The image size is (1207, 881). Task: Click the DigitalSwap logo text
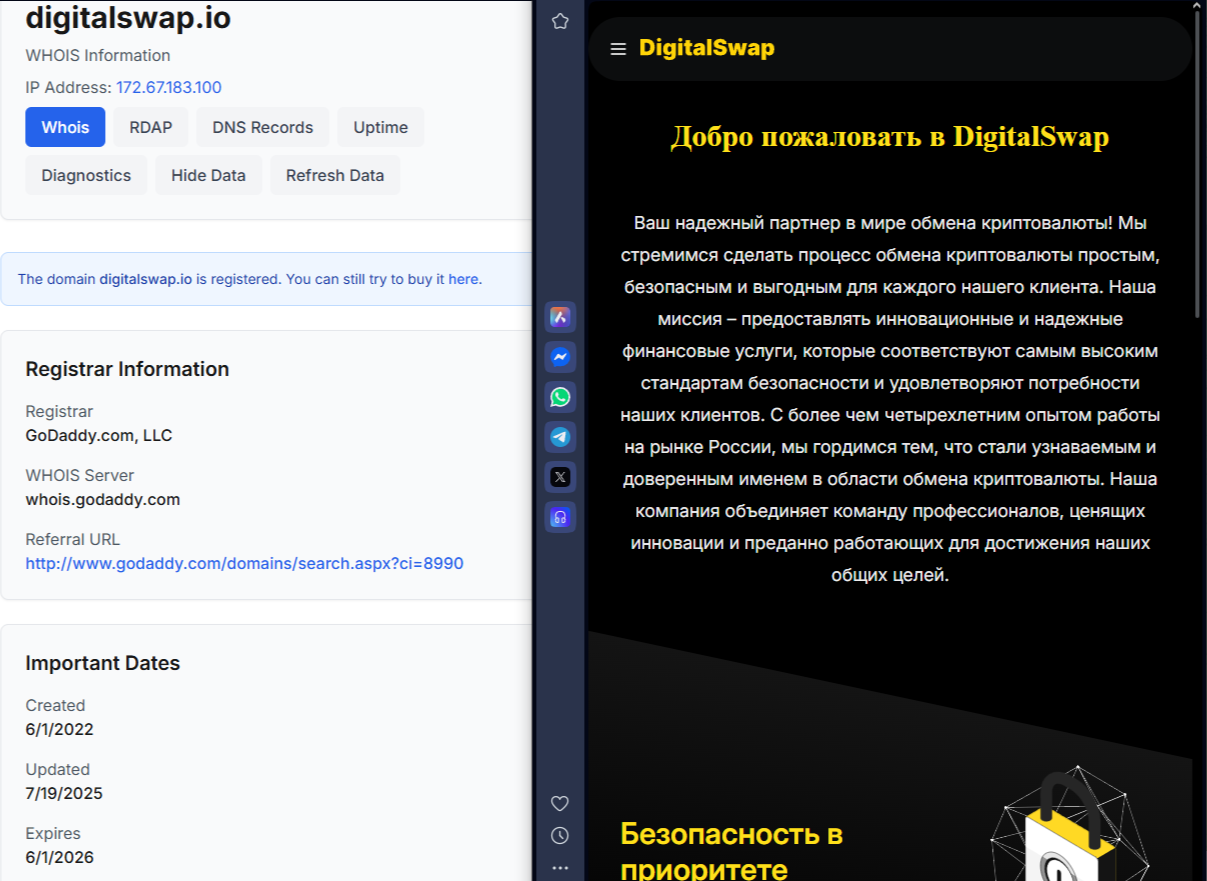(x=707, y=48)
